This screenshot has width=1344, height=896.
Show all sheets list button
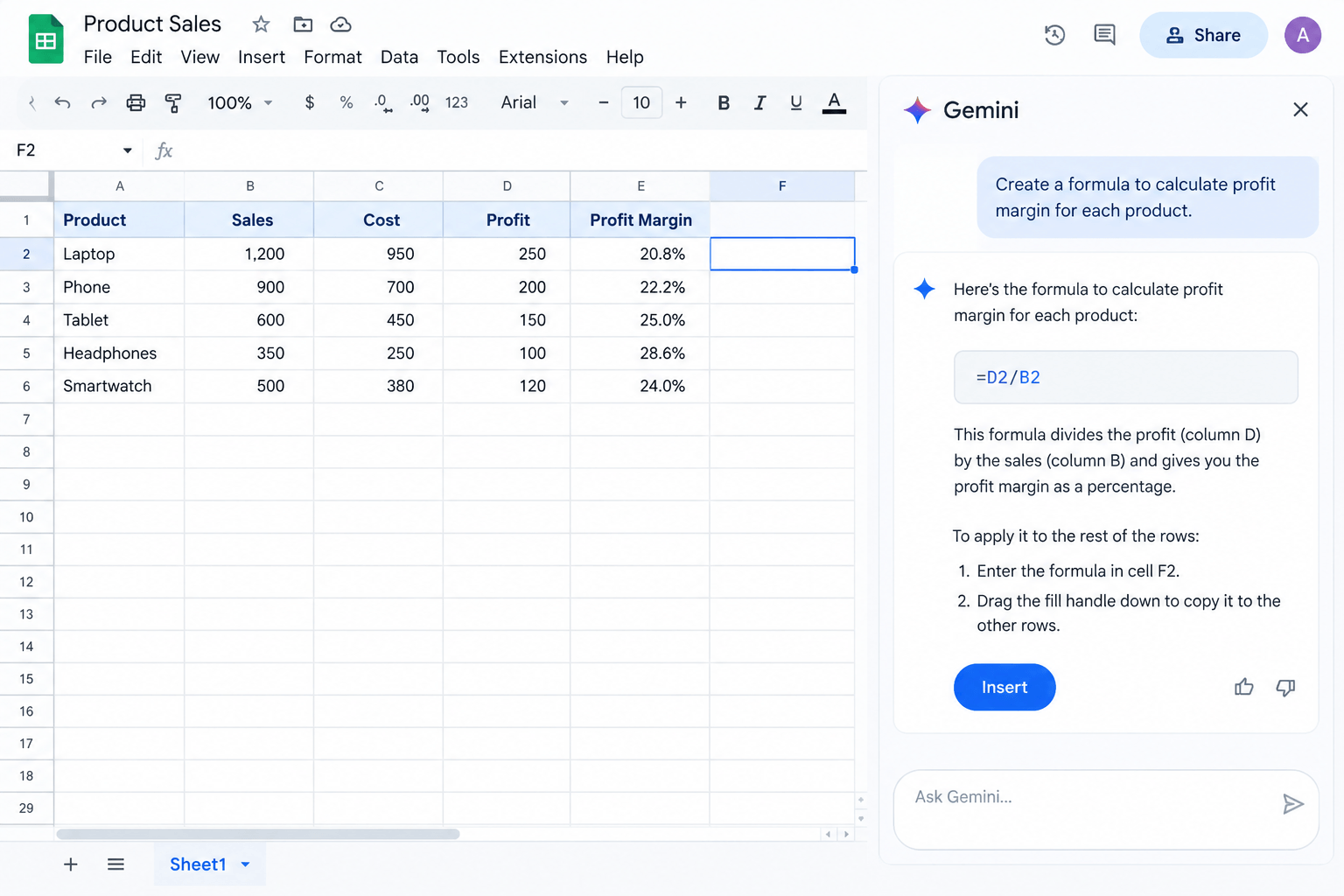click(115, 864)
